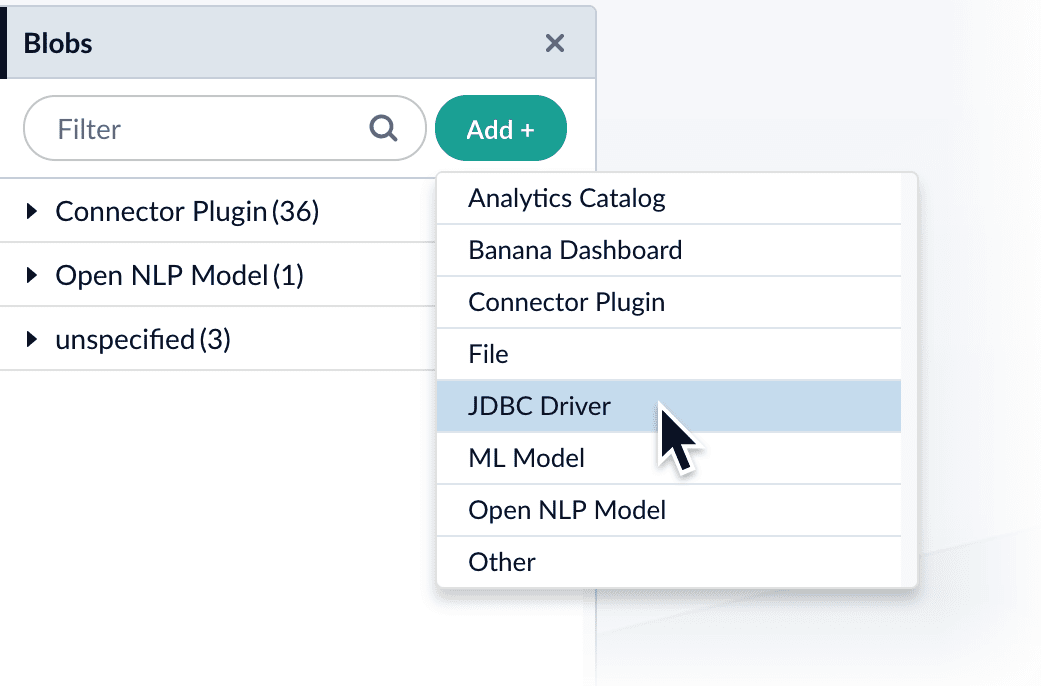Click the green Add + button
This screenshot has height=686, width=1041.
click(501, 128)
